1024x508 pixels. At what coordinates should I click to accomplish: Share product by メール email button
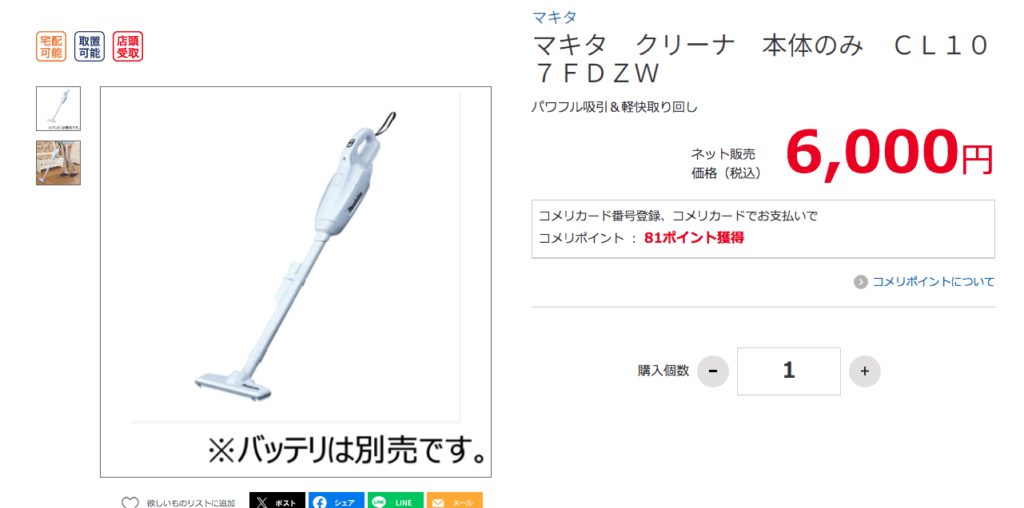pyautogui.click(x=455, y=501)
